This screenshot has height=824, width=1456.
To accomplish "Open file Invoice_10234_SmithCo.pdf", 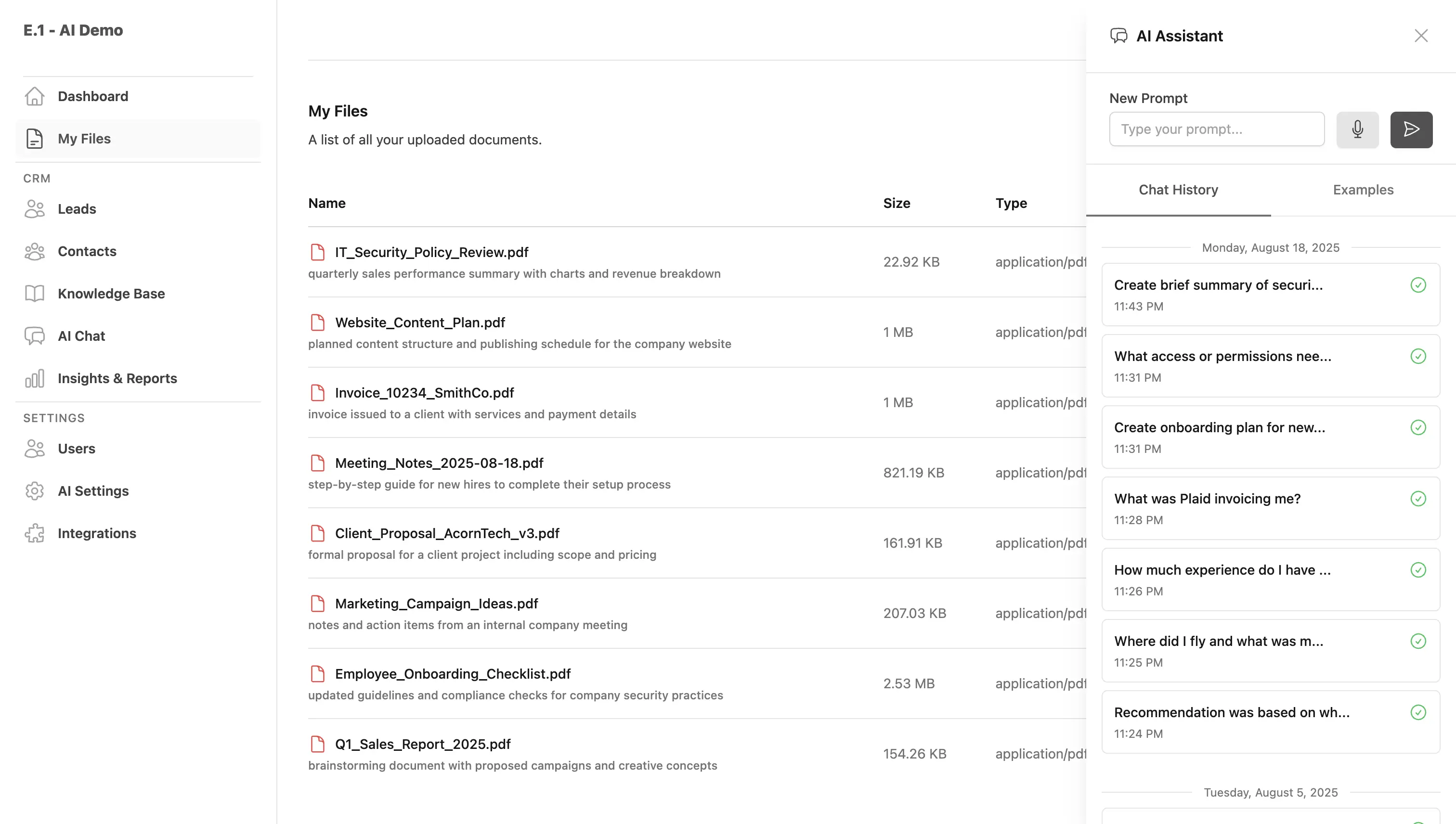I will (x=425, y=393).
